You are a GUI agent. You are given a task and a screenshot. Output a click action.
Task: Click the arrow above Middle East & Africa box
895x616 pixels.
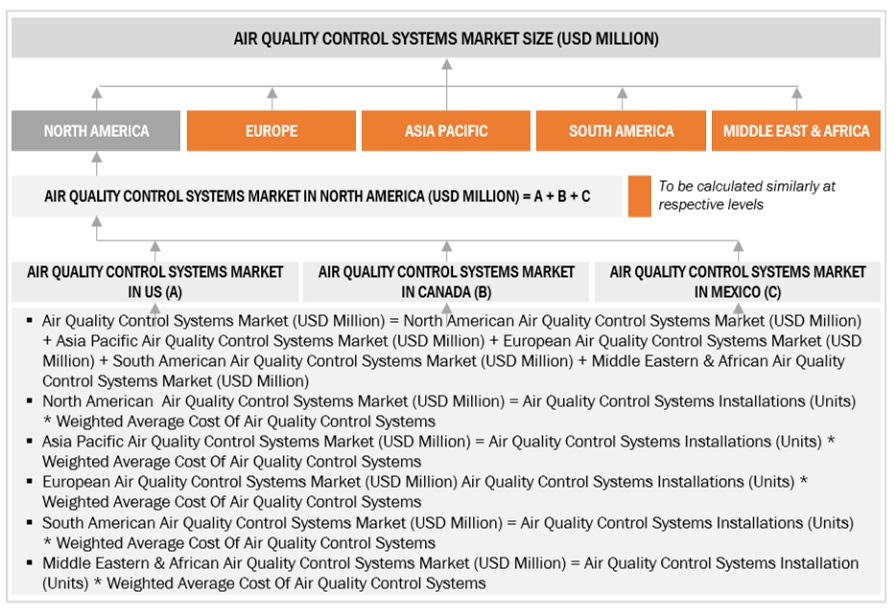click(x=796, y=96)
